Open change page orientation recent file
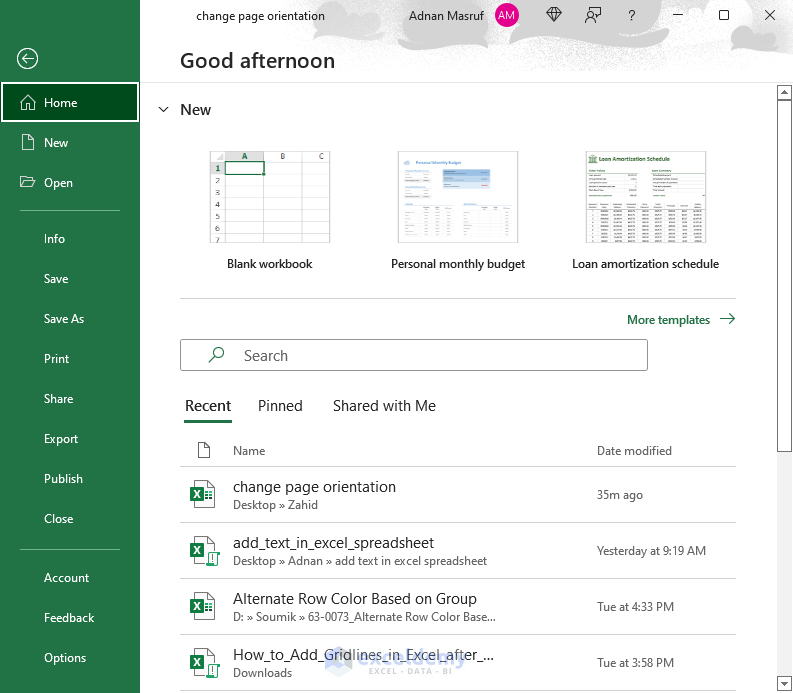This screenshot has height=693, width=793. click(458, 495)
